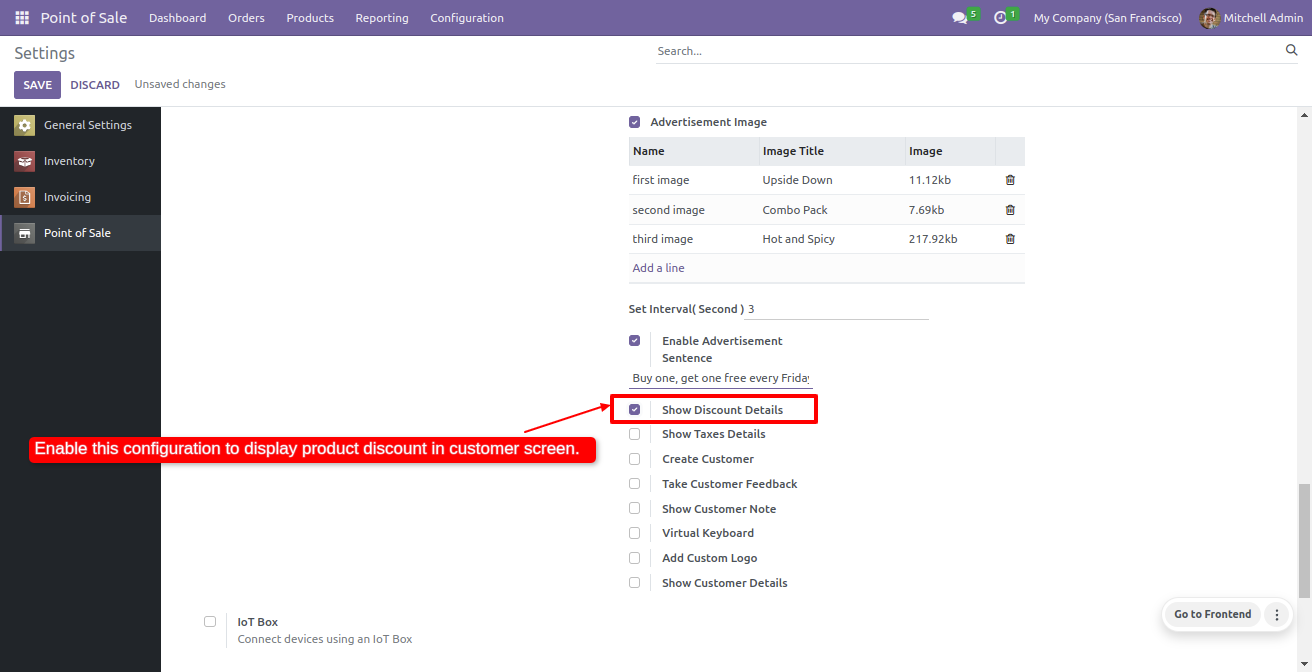Uncheck Advertisement Image checkbox

click(634, 122)
